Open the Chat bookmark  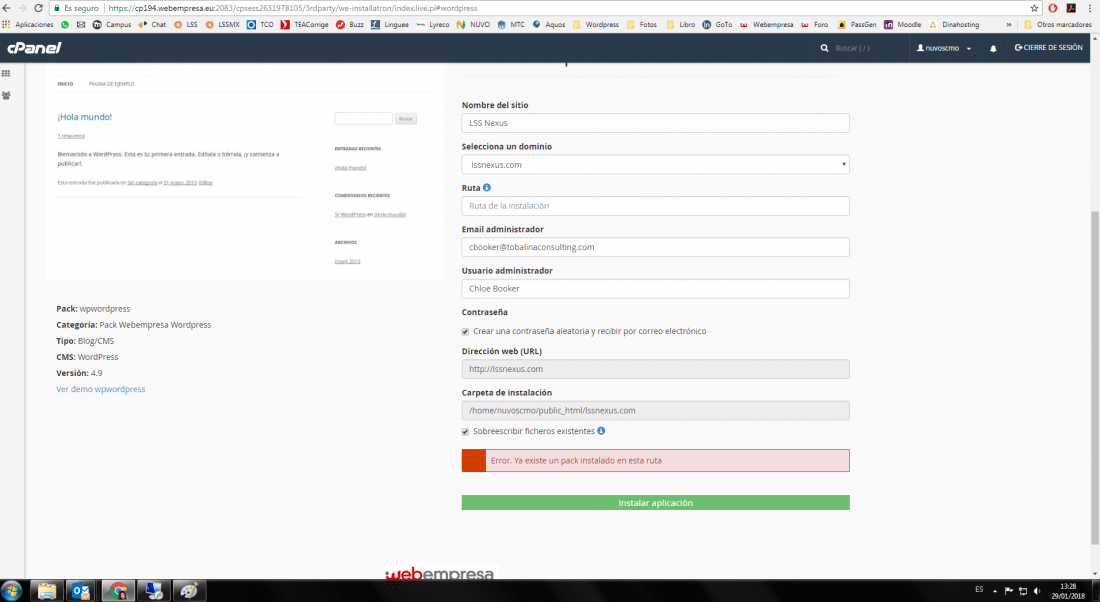(152, 25)
